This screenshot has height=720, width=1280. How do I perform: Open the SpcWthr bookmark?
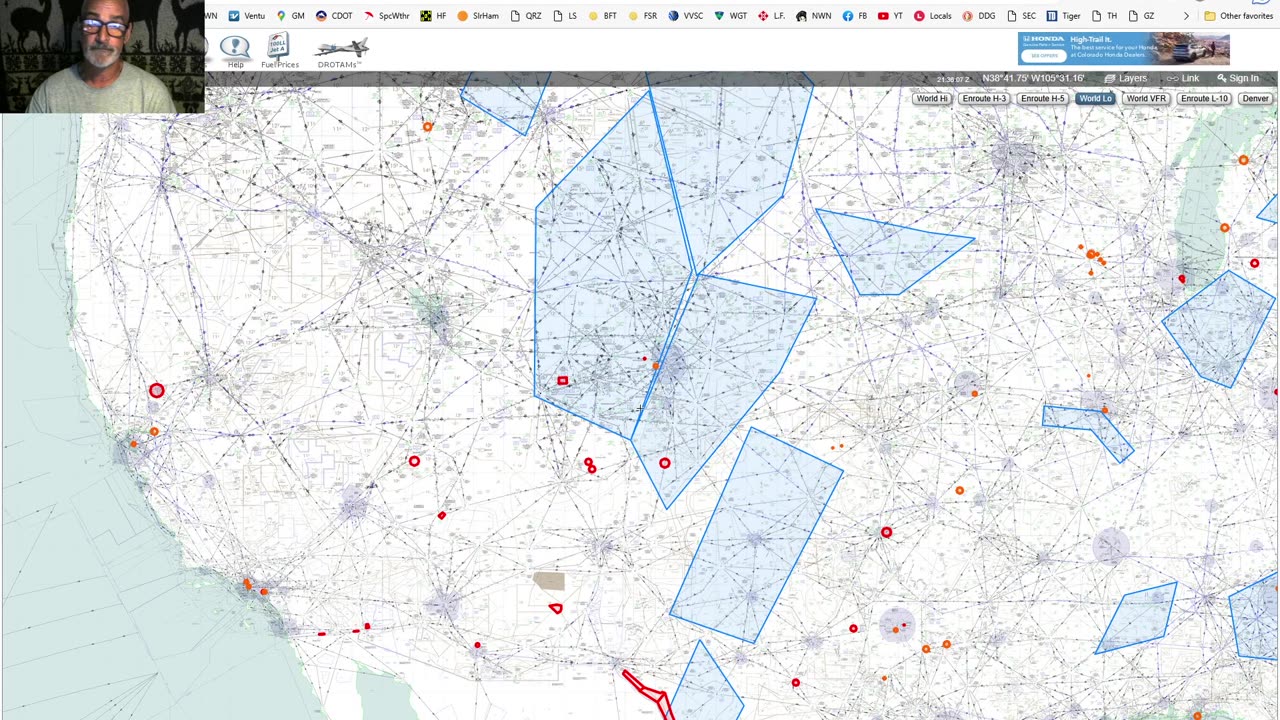click(386, 16)
